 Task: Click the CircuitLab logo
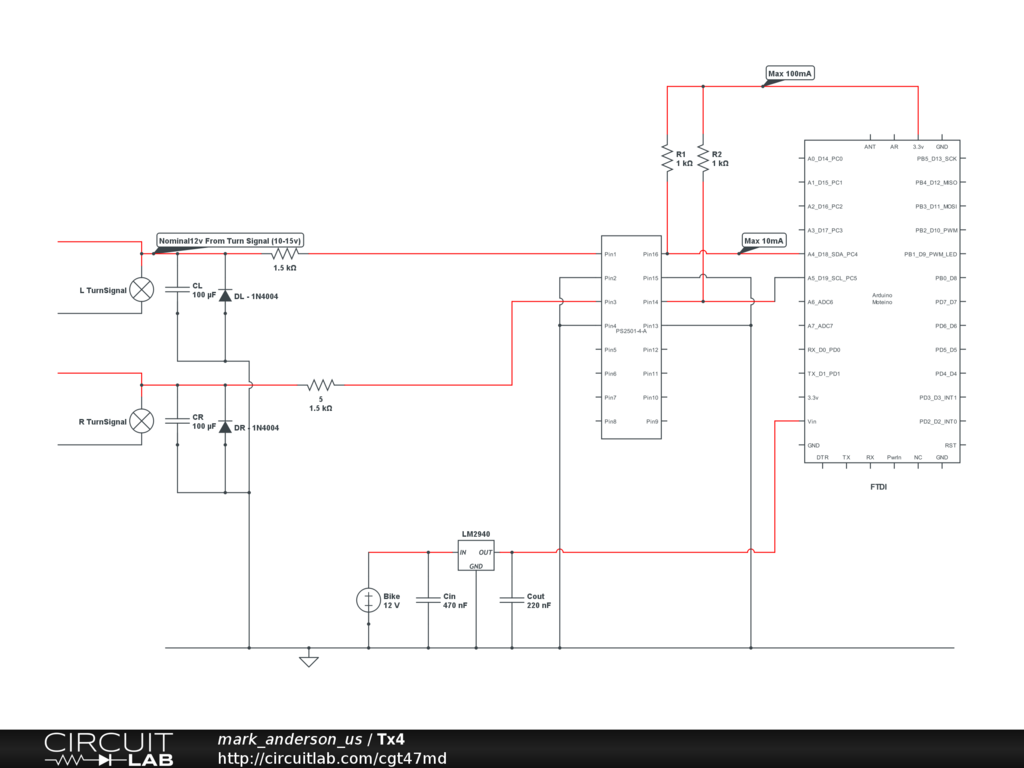108,749
